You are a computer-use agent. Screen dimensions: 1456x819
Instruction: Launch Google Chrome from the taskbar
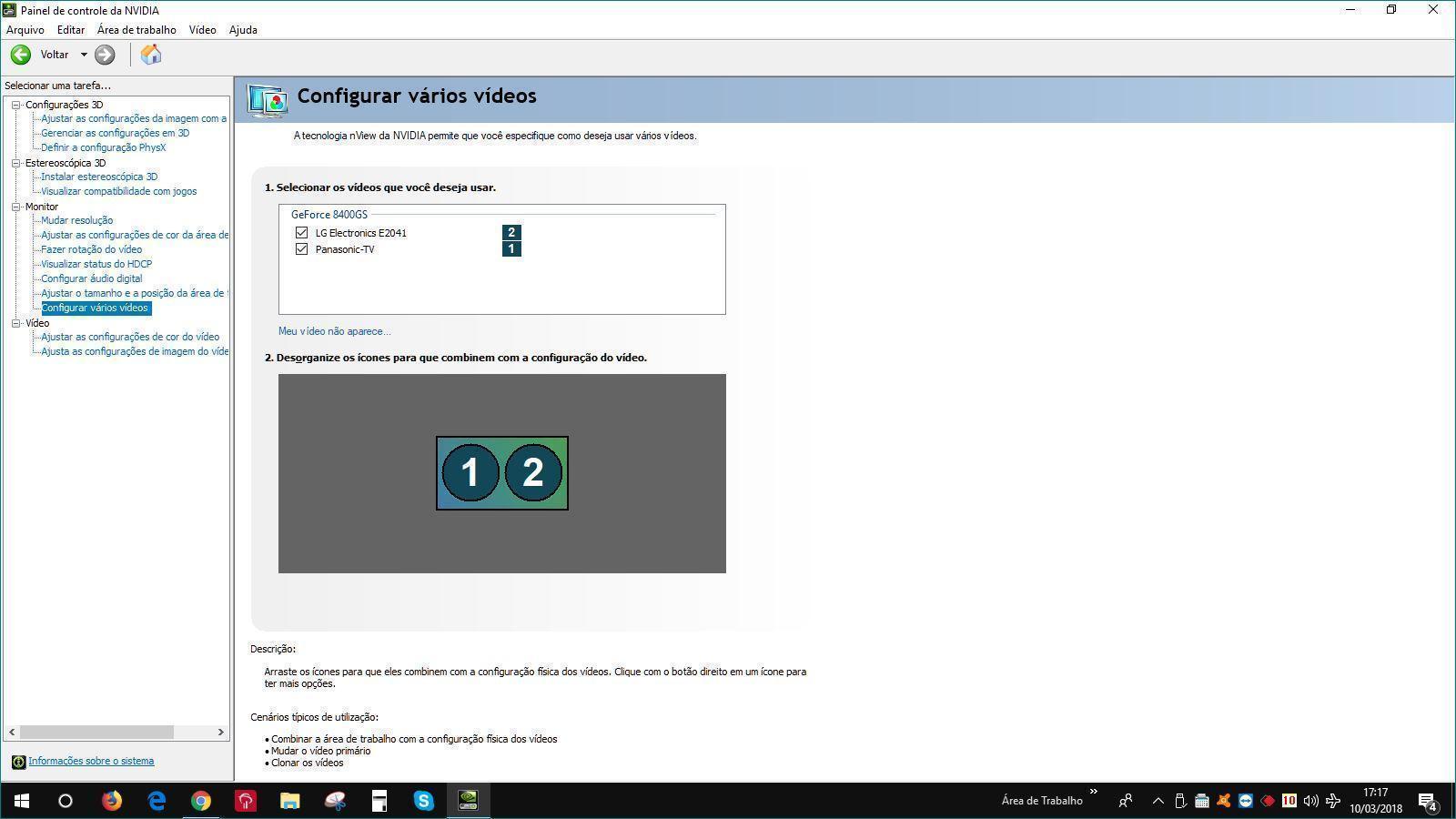click(201, 801)
